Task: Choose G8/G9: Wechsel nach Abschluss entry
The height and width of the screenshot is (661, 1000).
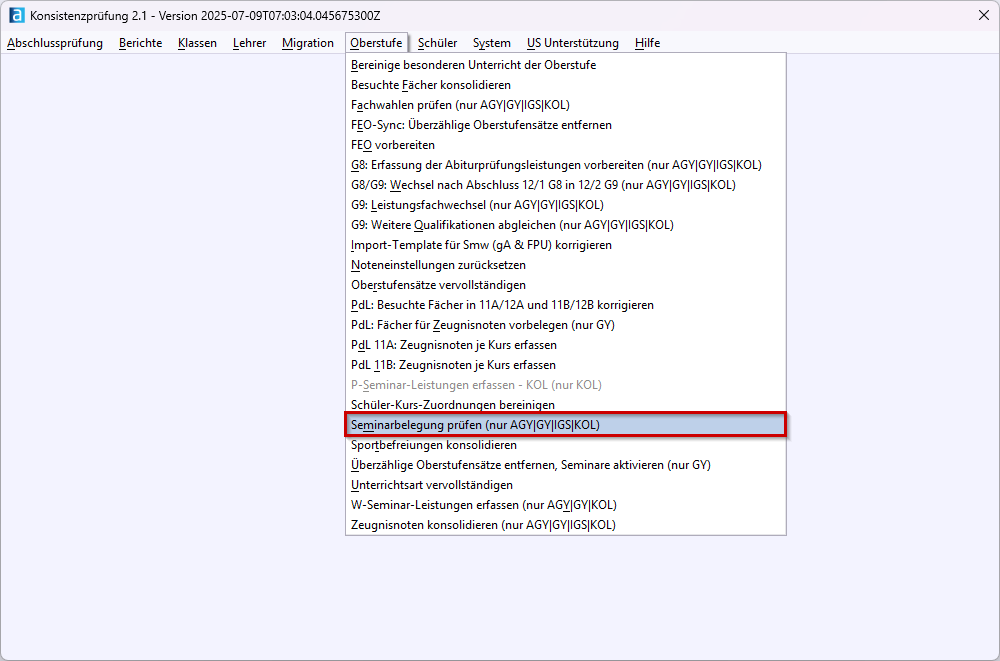Action: click(566, 185)
